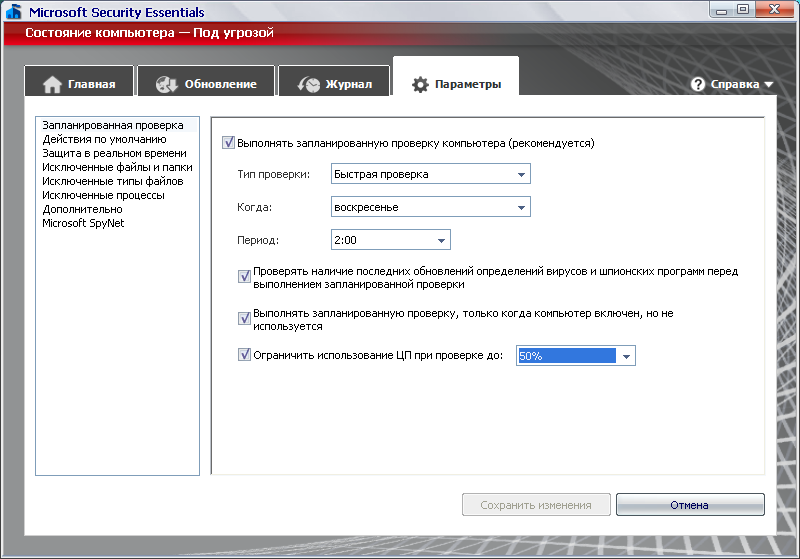Select Защита в реальном времени in sidebar
Image resolution: width=800 pixels, height=559 pixels.
coord(114,153)
